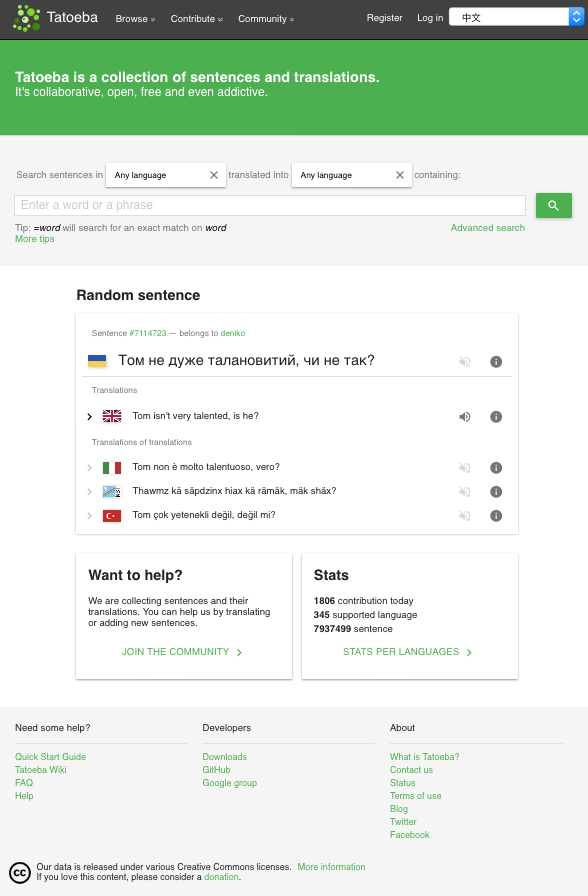Screen dimensions: 588x896
Task: Open the source language Any language dropdown
Action: [166, 175]
